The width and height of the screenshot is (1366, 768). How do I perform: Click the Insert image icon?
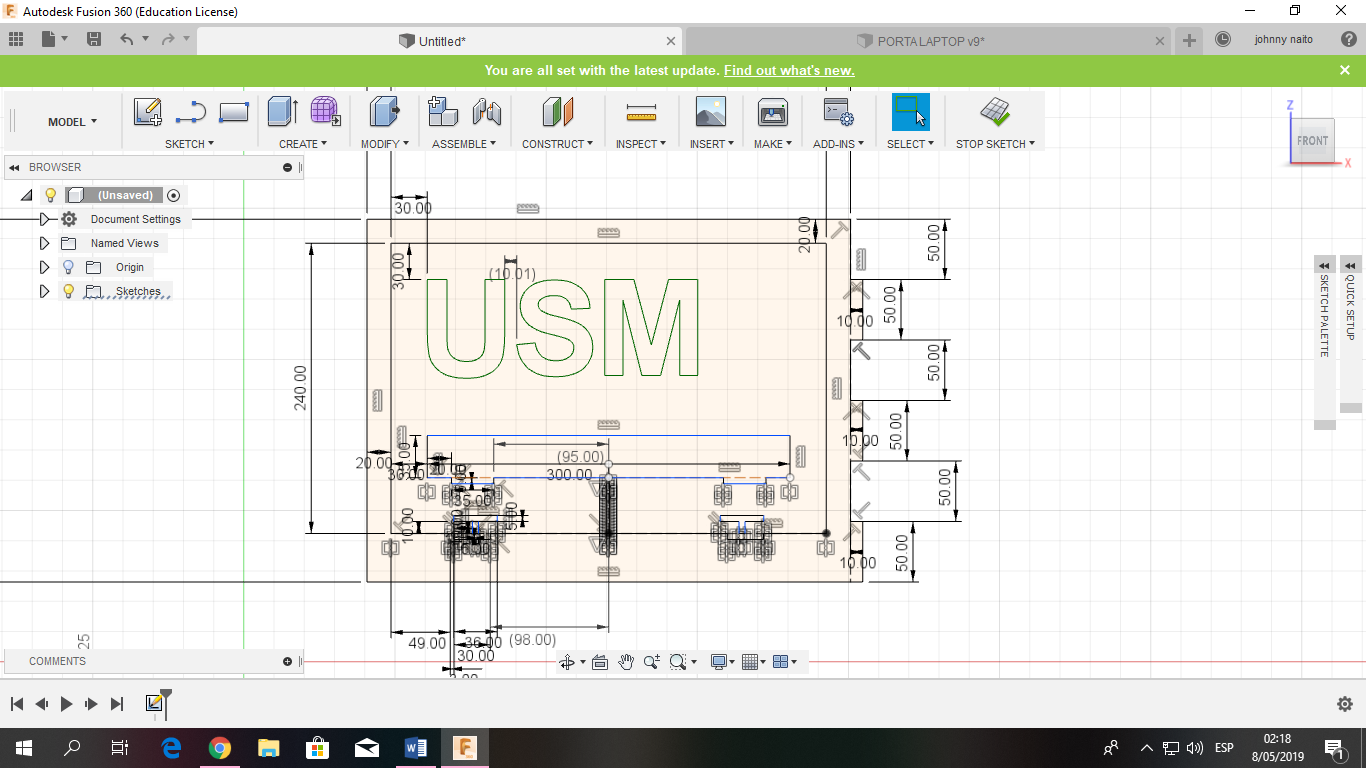point(710,112)
